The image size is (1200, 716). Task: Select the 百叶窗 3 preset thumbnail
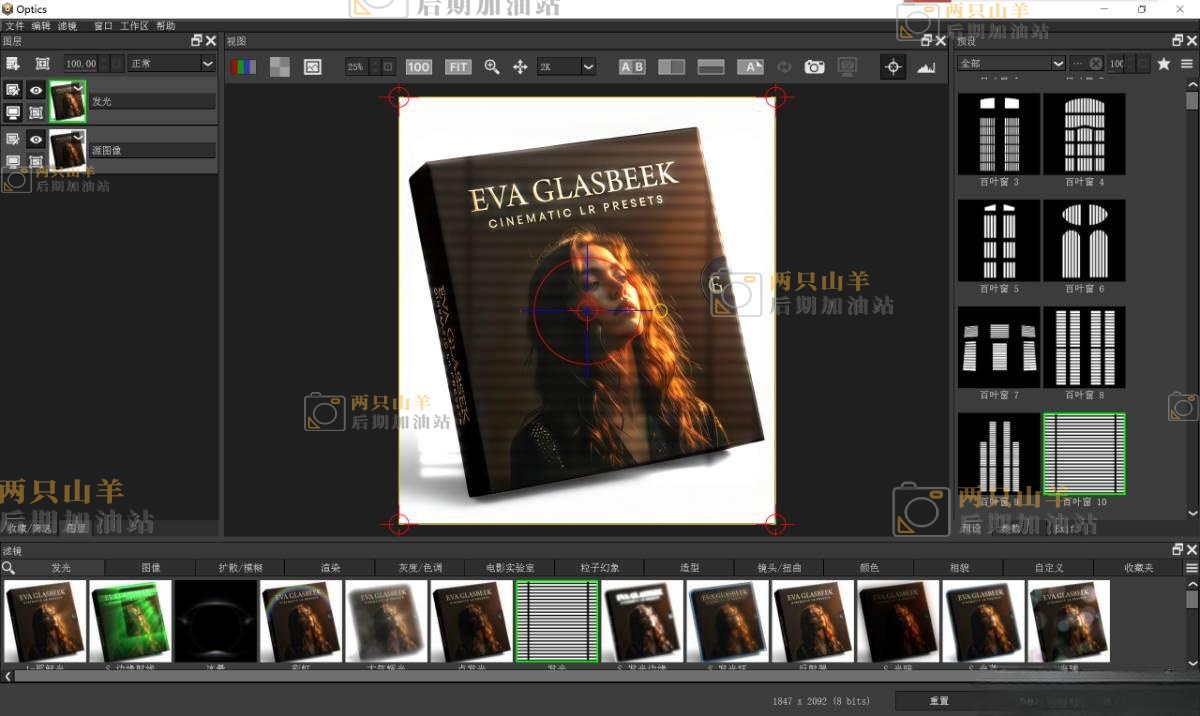tap(999, 135)
